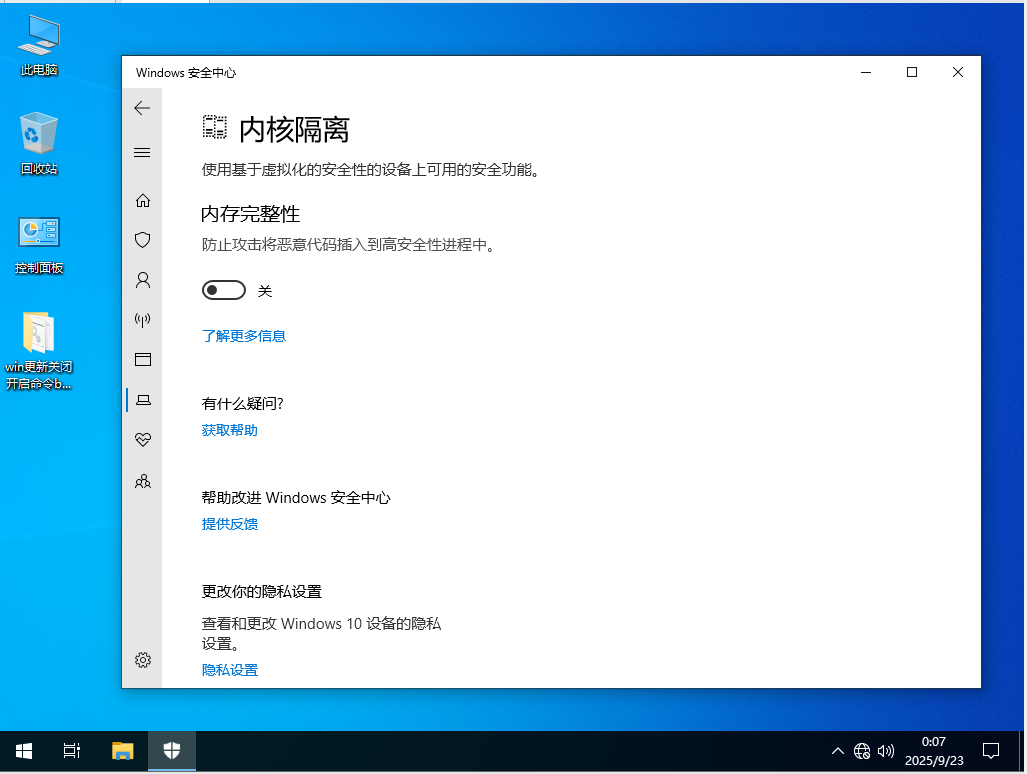Open the Home page in the sidebar
Image resolution: width=1027 pixels, height=774 pixels.
tap(143, 200)
